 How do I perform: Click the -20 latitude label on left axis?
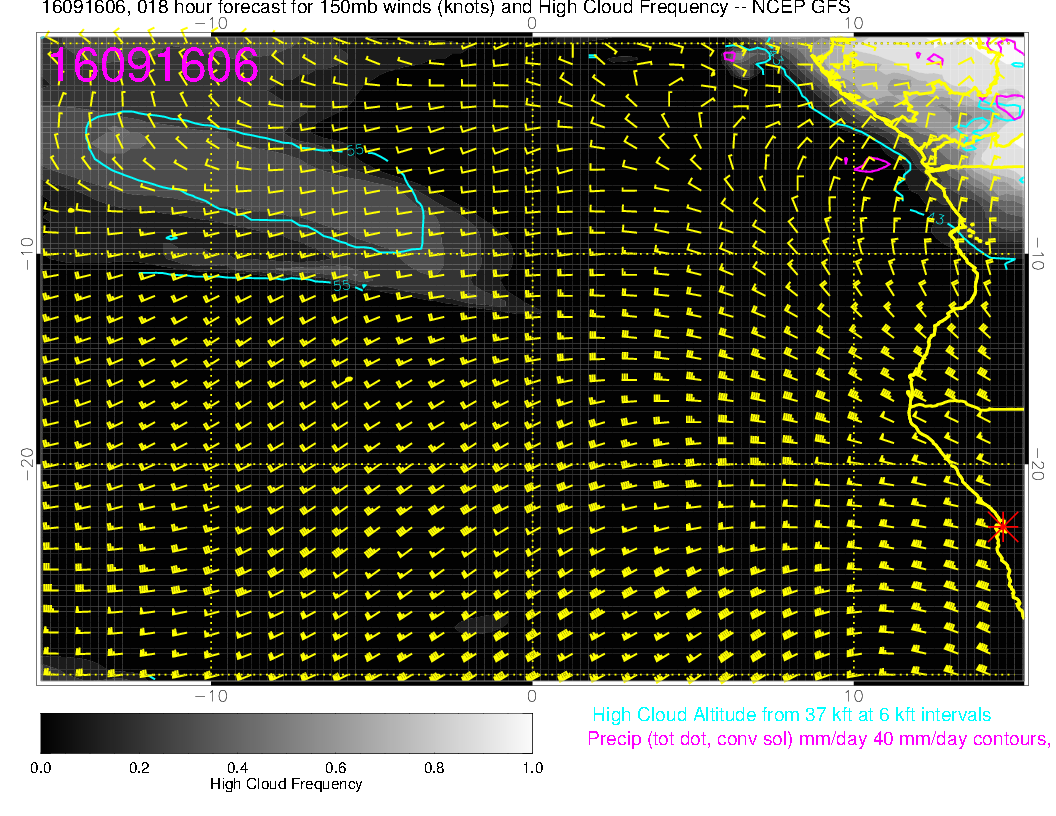(28, 464)
